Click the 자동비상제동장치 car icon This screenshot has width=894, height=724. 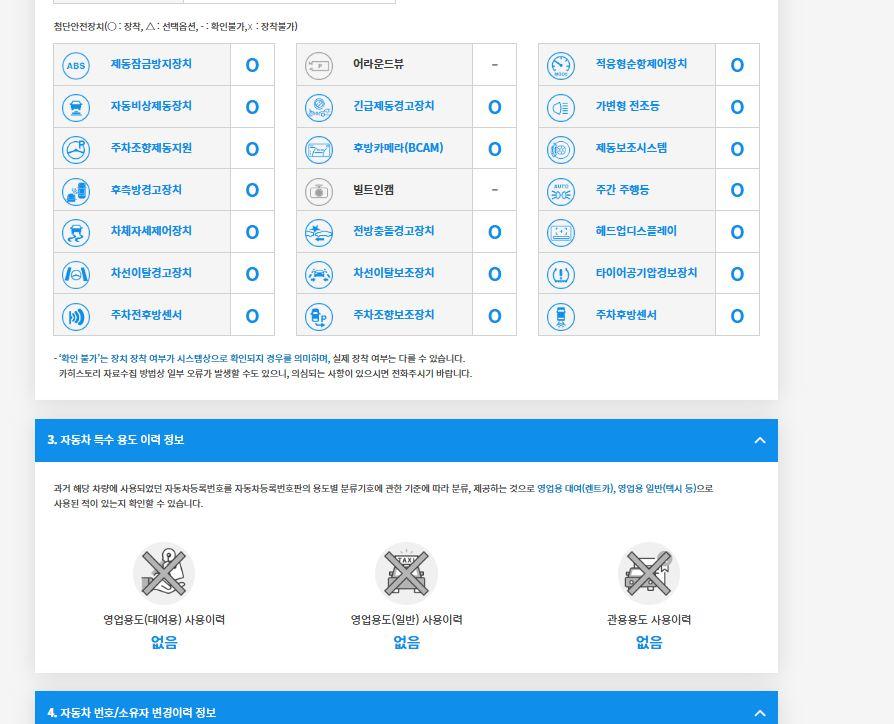pos(76,107)
